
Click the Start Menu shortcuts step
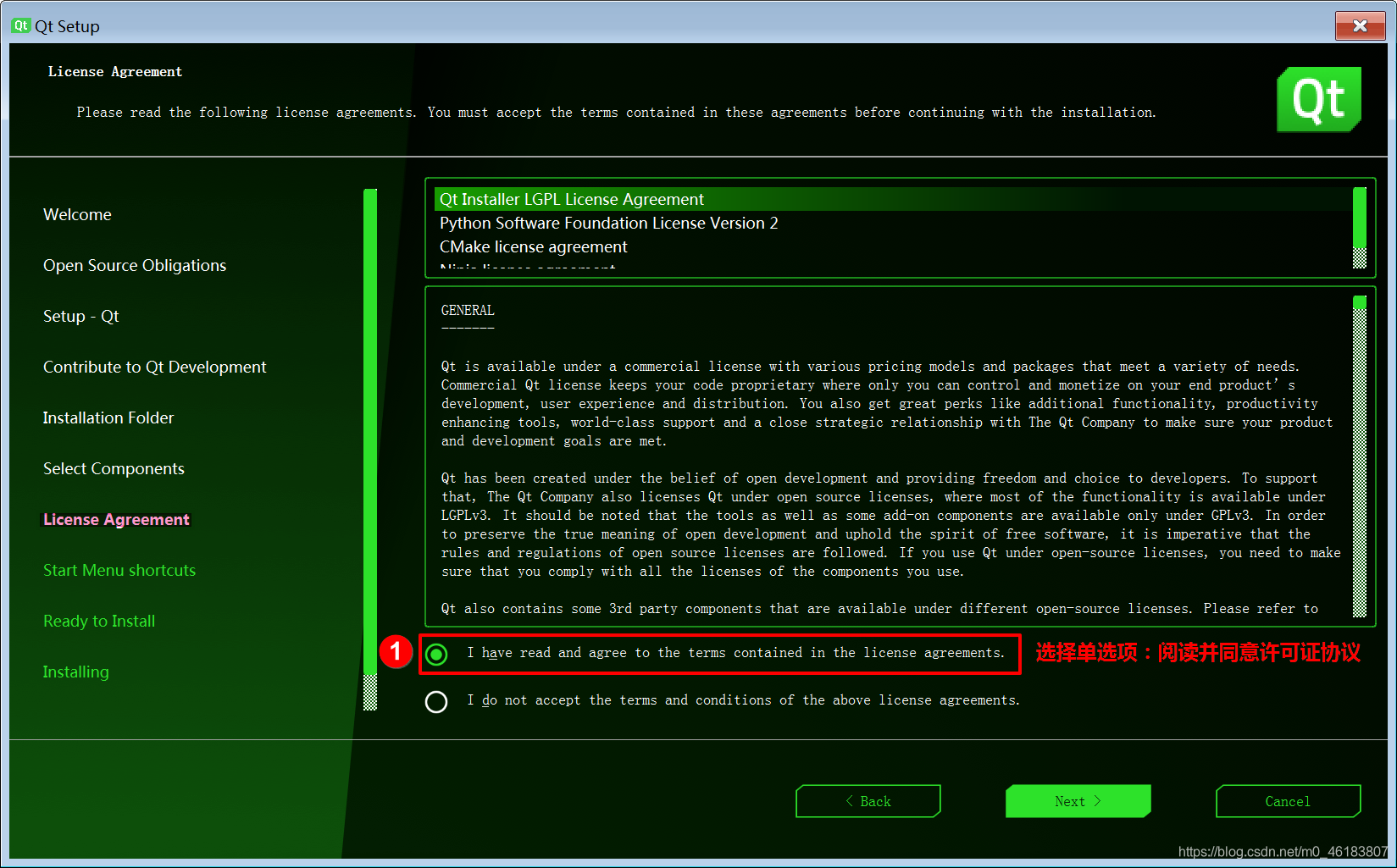(119, 570)
